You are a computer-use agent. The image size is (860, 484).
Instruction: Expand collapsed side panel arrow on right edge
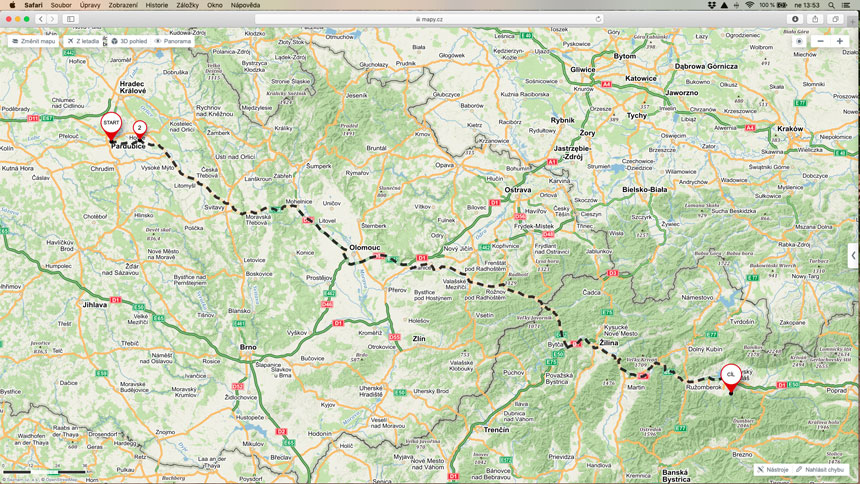[x=853, y=254]
